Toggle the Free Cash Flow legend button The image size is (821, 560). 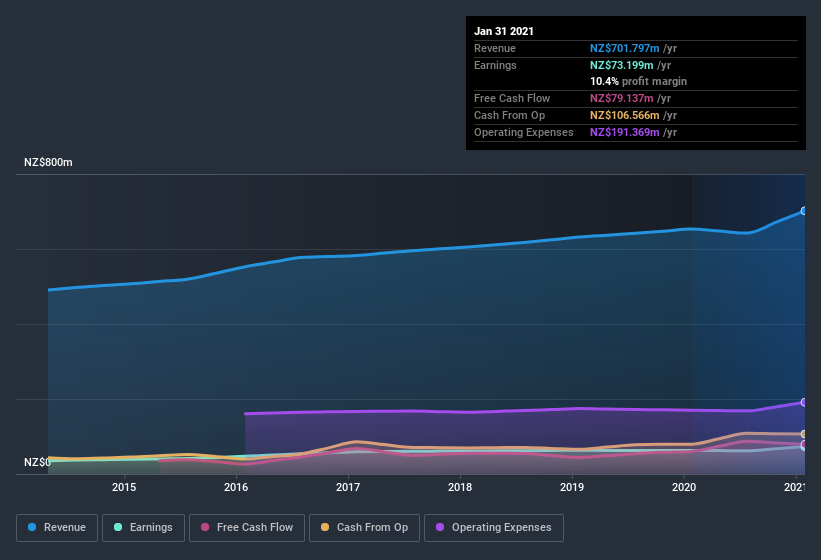[x=247, y=528]
